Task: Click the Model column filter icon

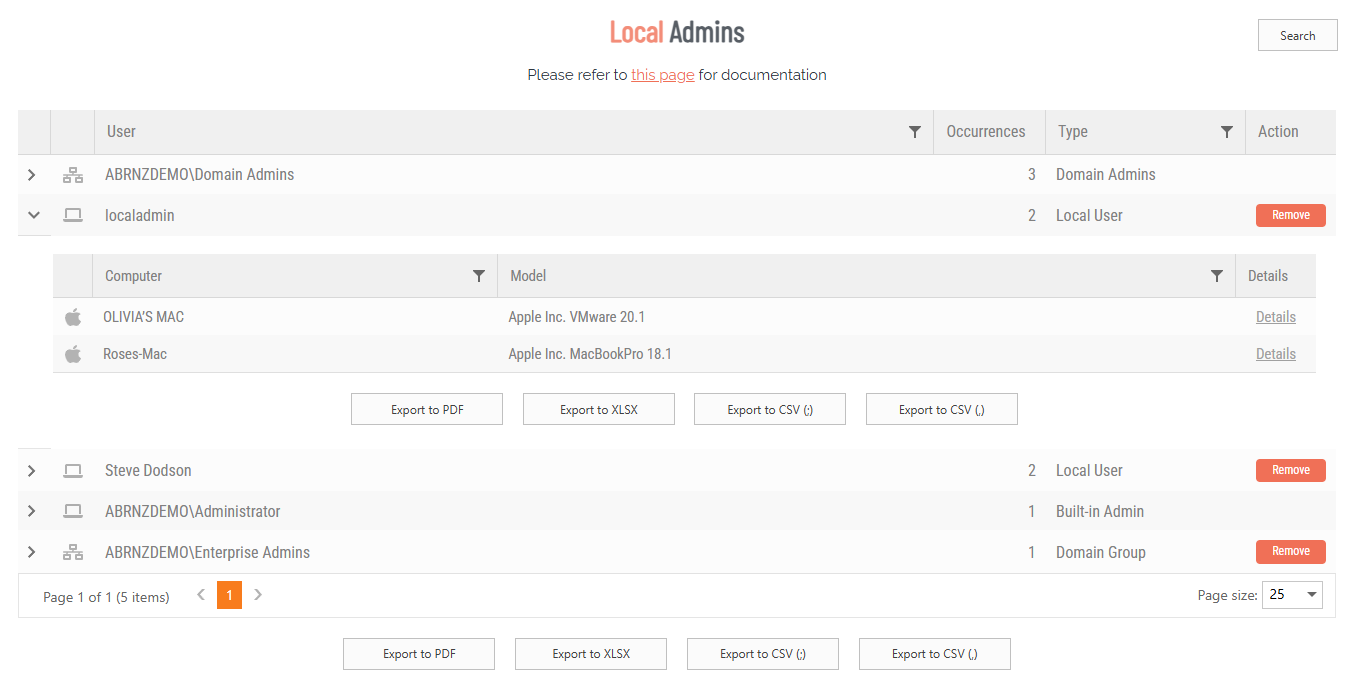Action: point(1216,276)
